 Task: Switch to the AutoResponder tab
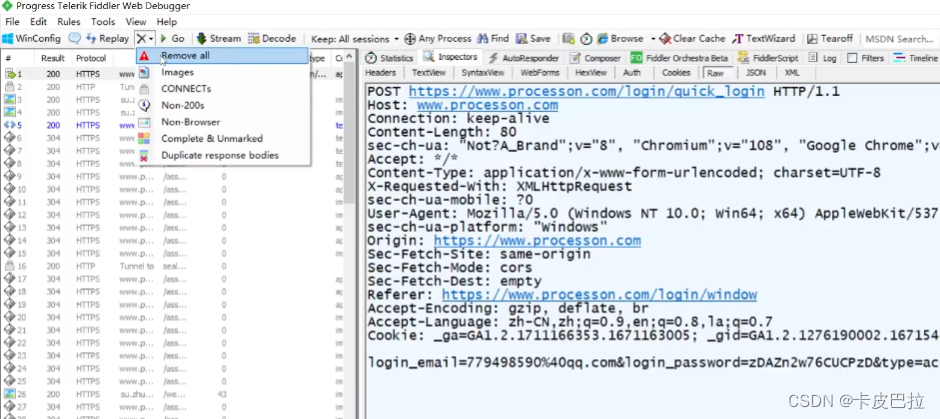click(525, 58)
